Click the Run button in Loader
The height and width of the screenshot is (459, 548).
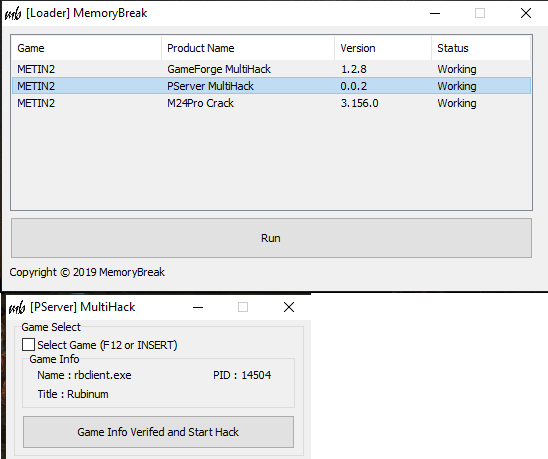point(271,238)
